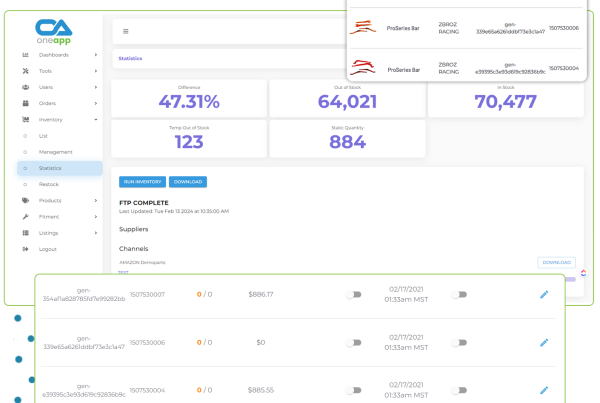Click the Users icon in sidebar
The height and width of the screenshot is (403, 600).
pyautogui.click(x=25, y=87)
